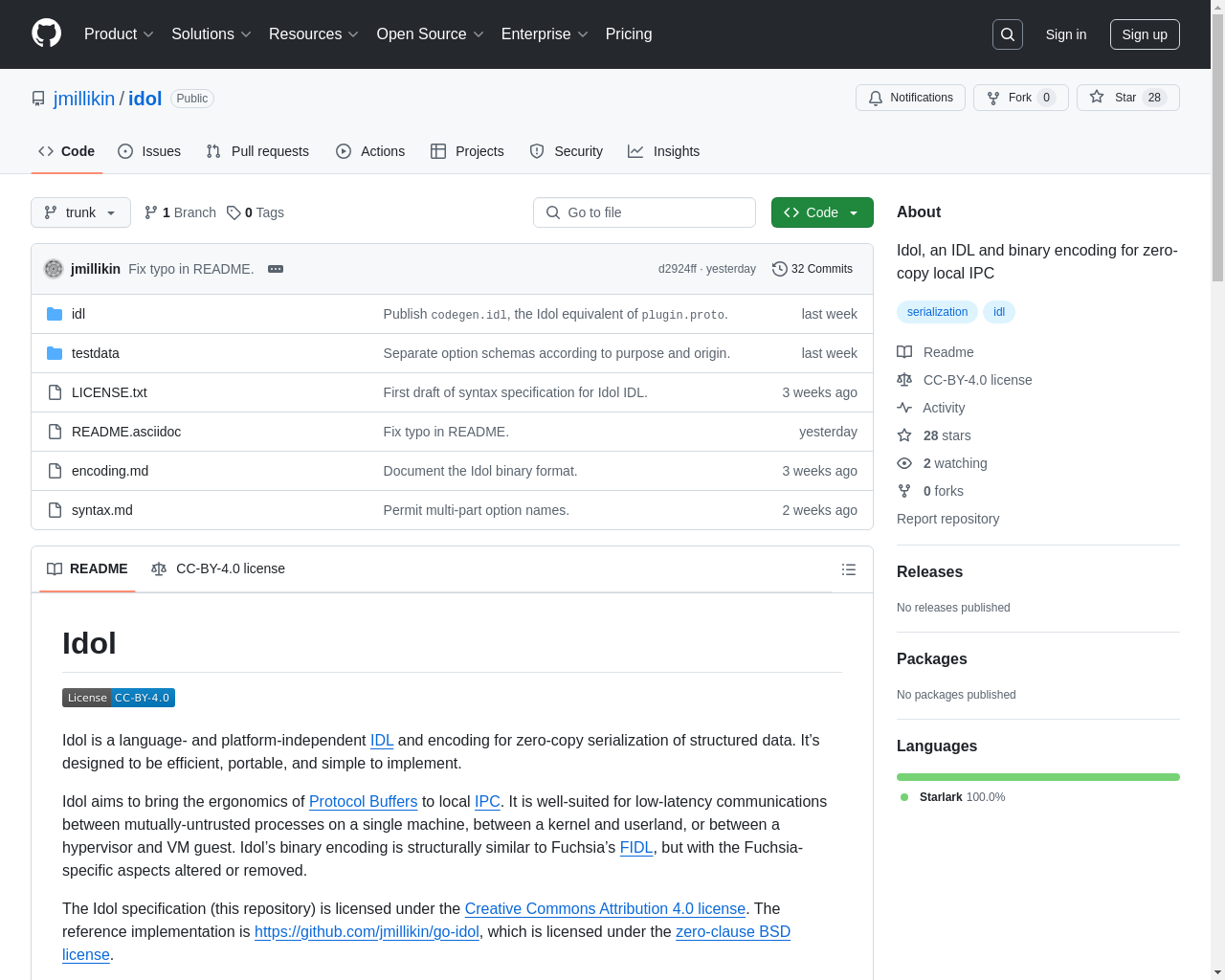Click the tag icon beside 0 Tags
The width and height of the screenshot is (1225, 980).
coord(234,212)
